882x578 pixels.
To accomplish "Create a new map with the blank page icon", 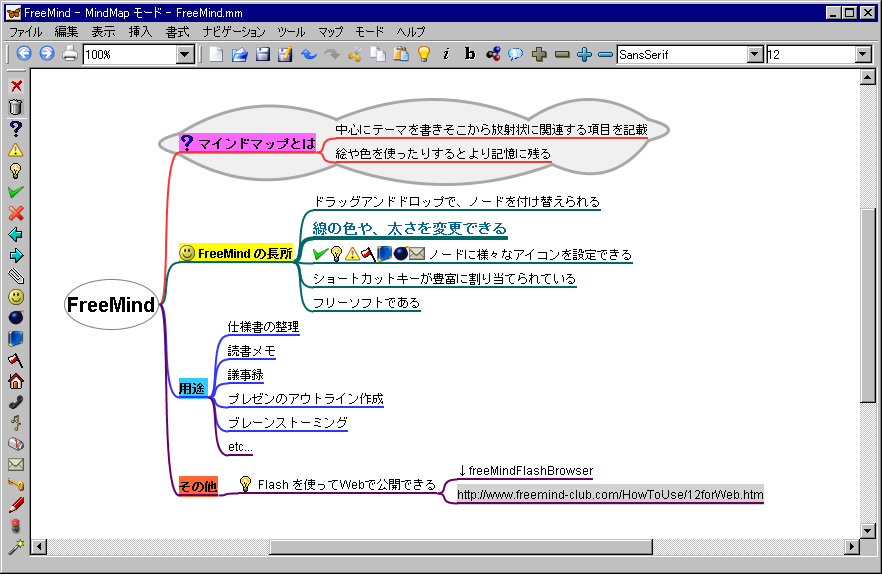I will coord(216,54).
